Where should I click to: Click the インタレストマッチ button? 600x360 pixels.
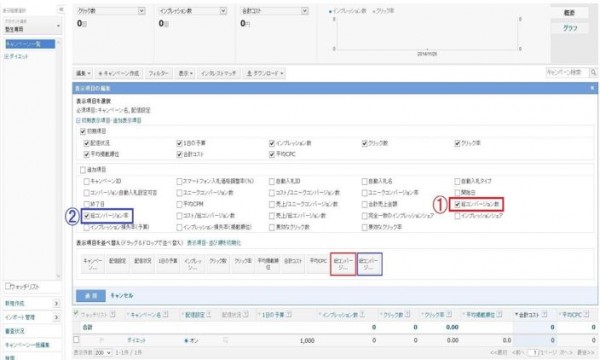218,73
